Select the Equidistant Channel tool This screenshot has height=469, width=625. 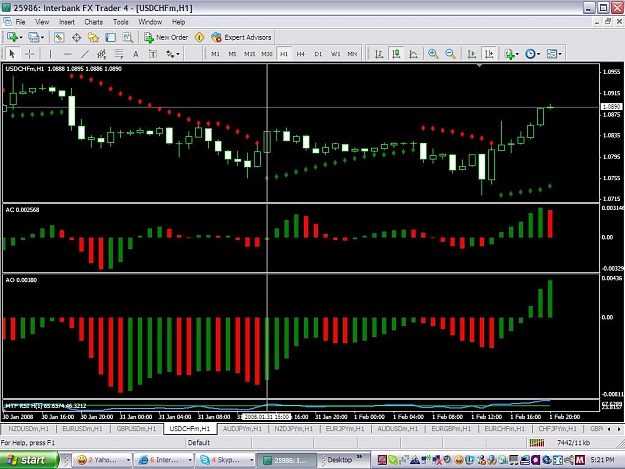(102, 54)
